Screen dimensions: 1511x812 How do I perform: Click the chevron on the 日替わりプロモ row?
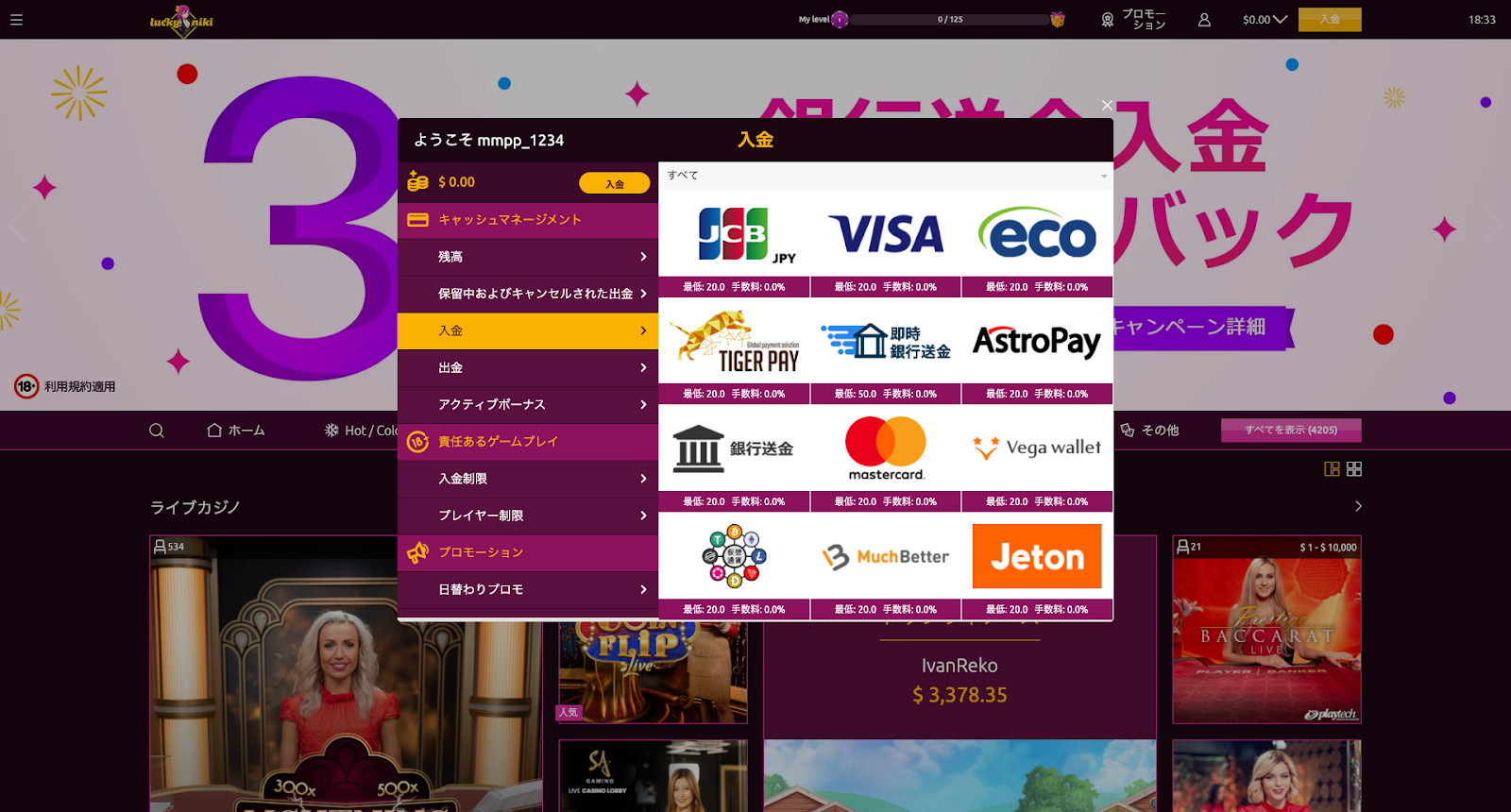click(x=643, y=589)
